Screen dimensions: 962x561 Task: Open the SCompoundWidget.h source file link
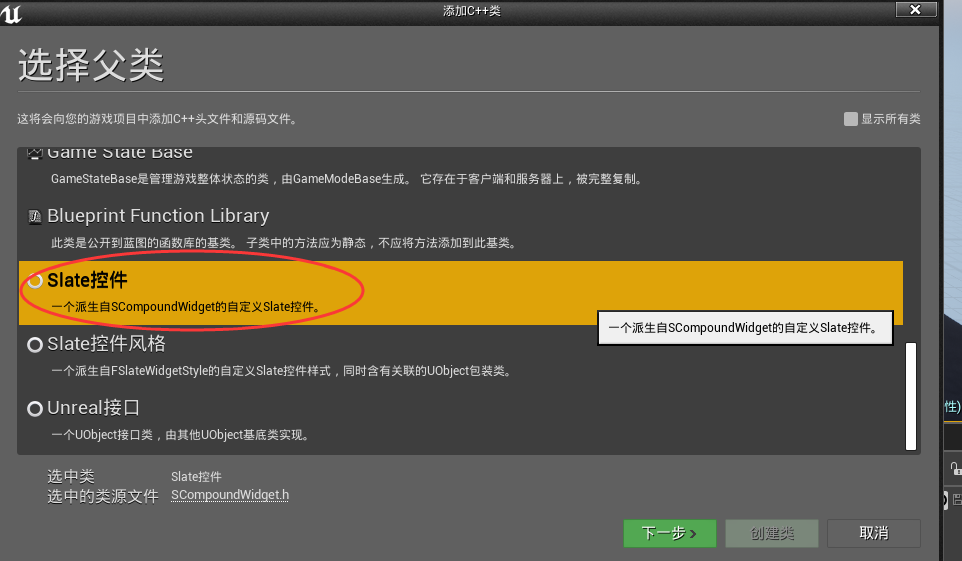click(x=229, y=495)
